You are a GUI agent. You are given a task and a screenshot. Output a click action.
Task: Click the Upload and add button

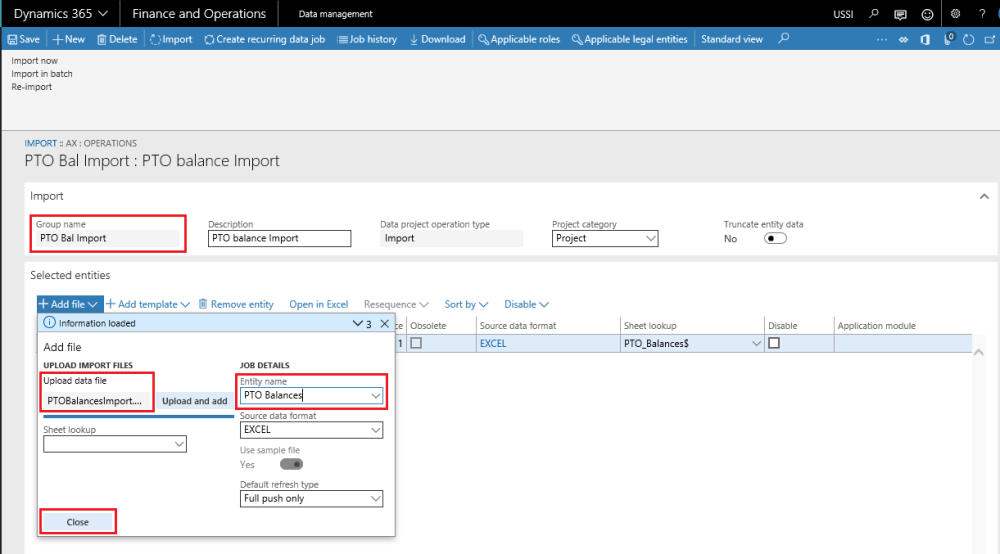tap(194, 401)
